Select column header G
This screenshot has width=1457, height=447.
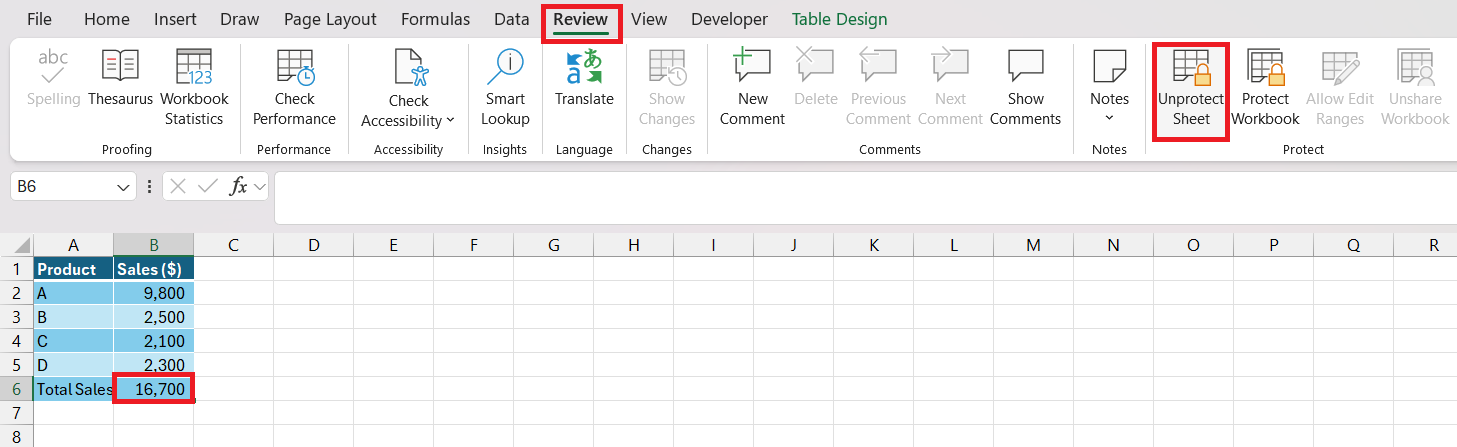click(x=553, y=245)
